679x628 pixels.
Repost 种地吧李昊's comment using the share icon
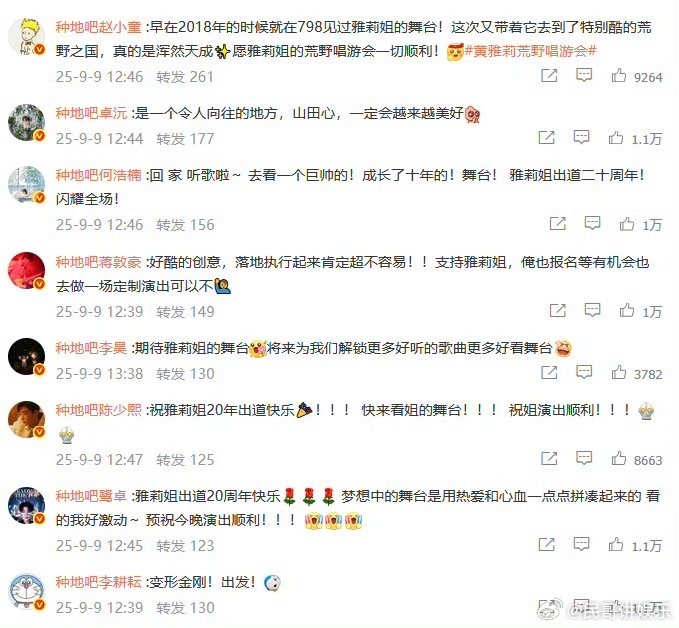click(549, 372)
